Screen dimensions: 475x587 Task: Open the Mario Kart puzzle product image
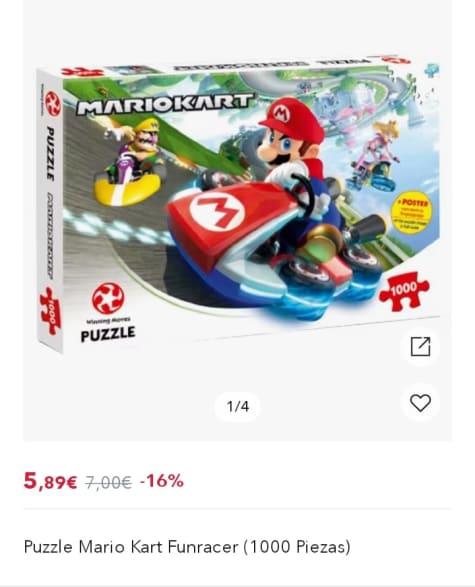point(238,204)
